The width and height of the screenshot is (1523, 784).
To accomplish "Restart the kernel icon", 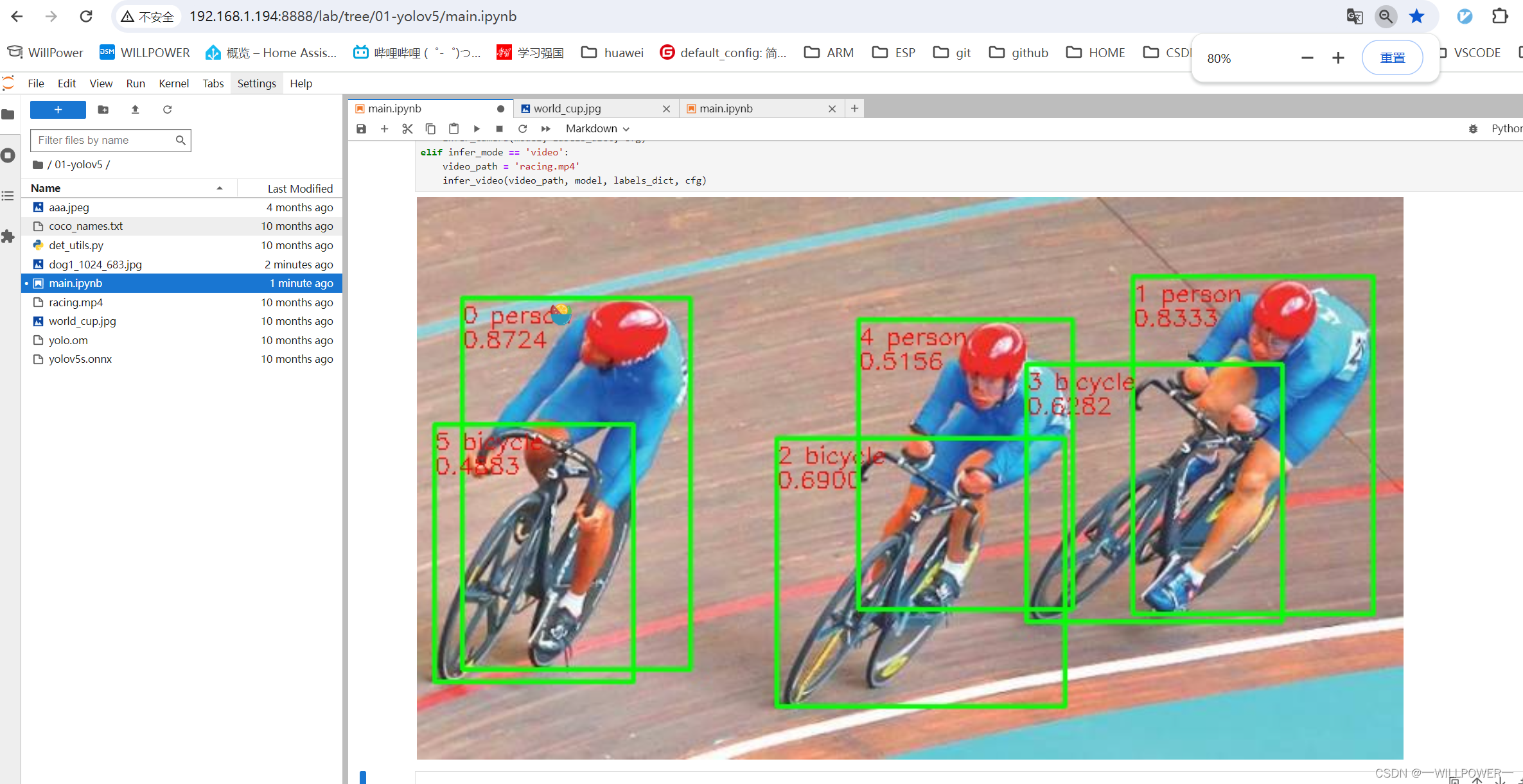I will point(522,128).
